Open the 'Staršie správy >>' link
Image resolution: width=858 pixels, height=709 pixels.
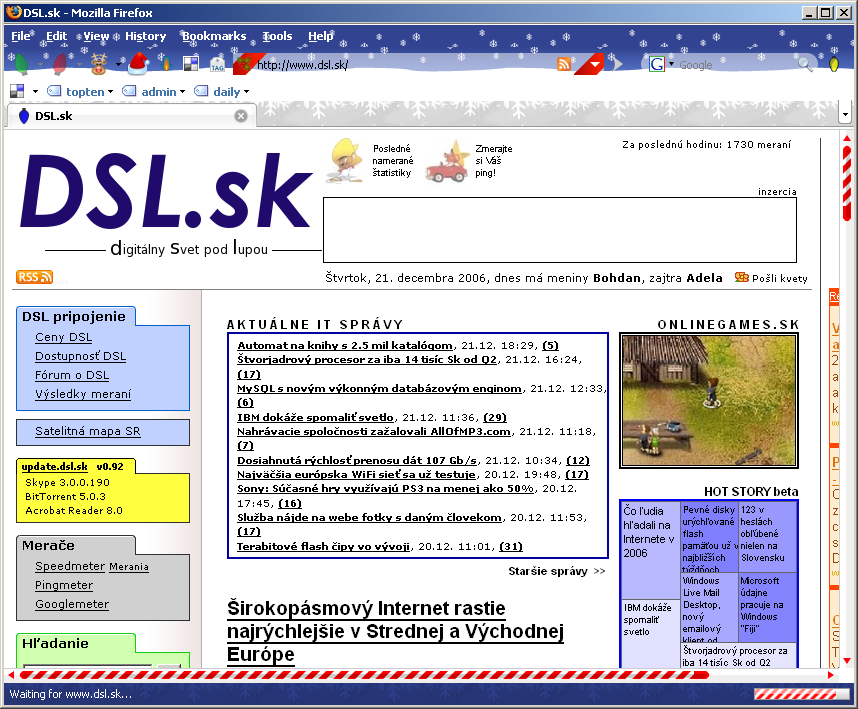556,571
